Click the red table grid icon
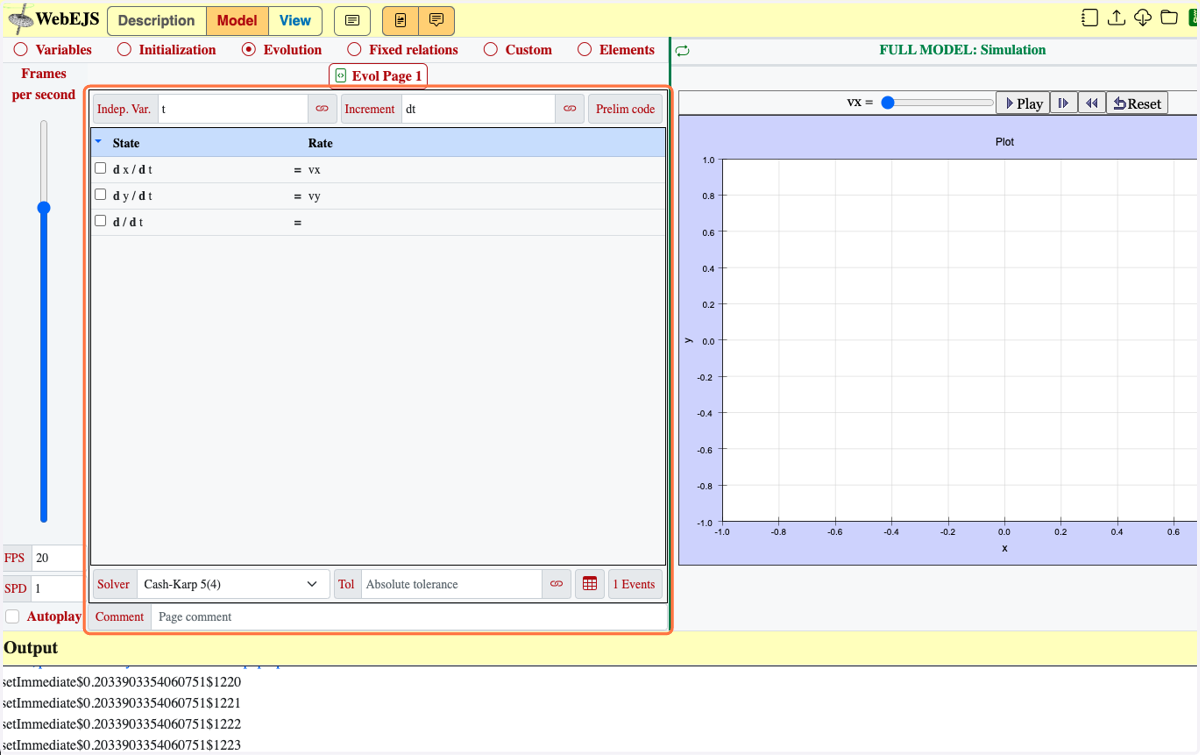 590,584
